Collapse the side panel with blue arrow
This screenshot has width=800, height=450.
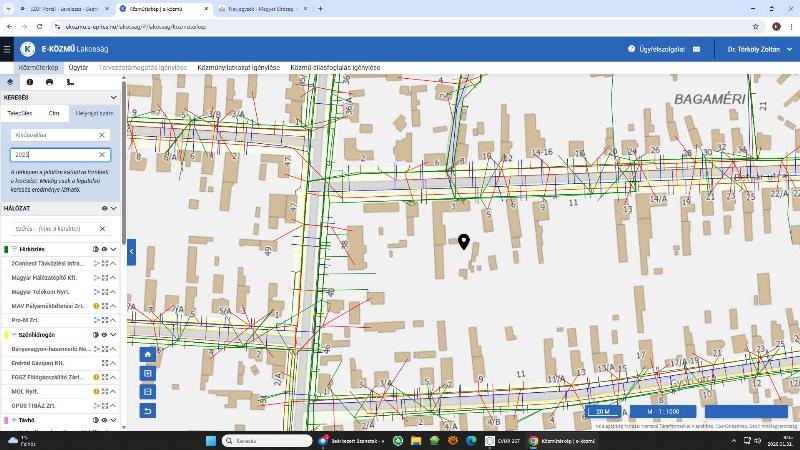point(131,252)
